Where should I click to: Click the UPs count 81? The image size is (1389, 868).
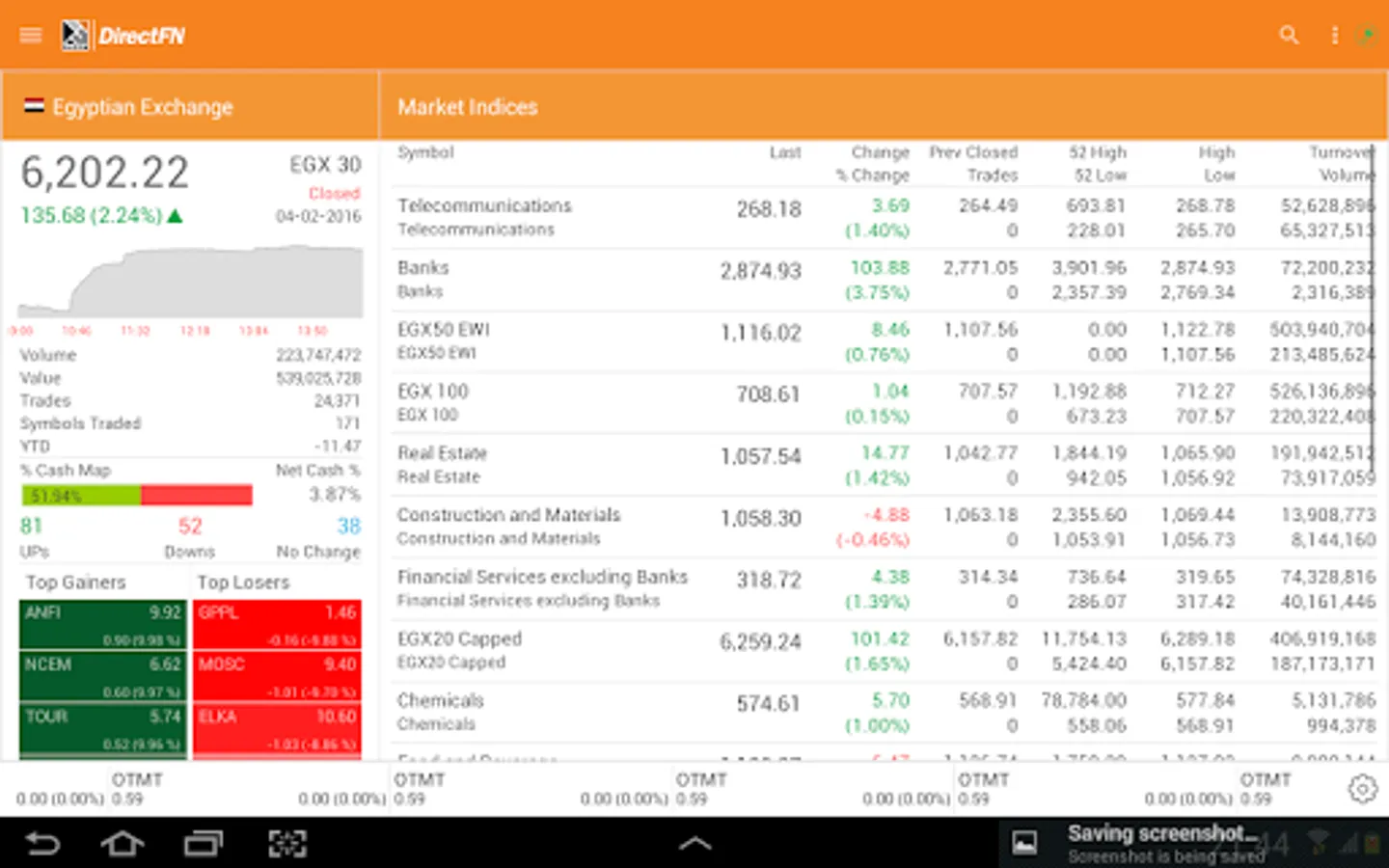click(x=31, y=526)
